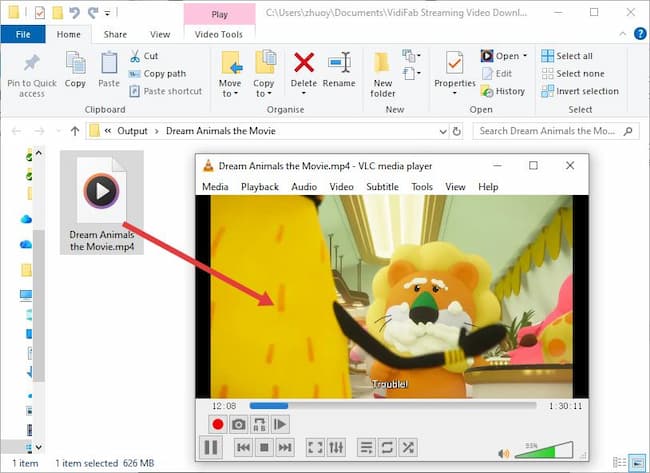Refresh the current folder
650x473 pixels.
coord(456,131)
